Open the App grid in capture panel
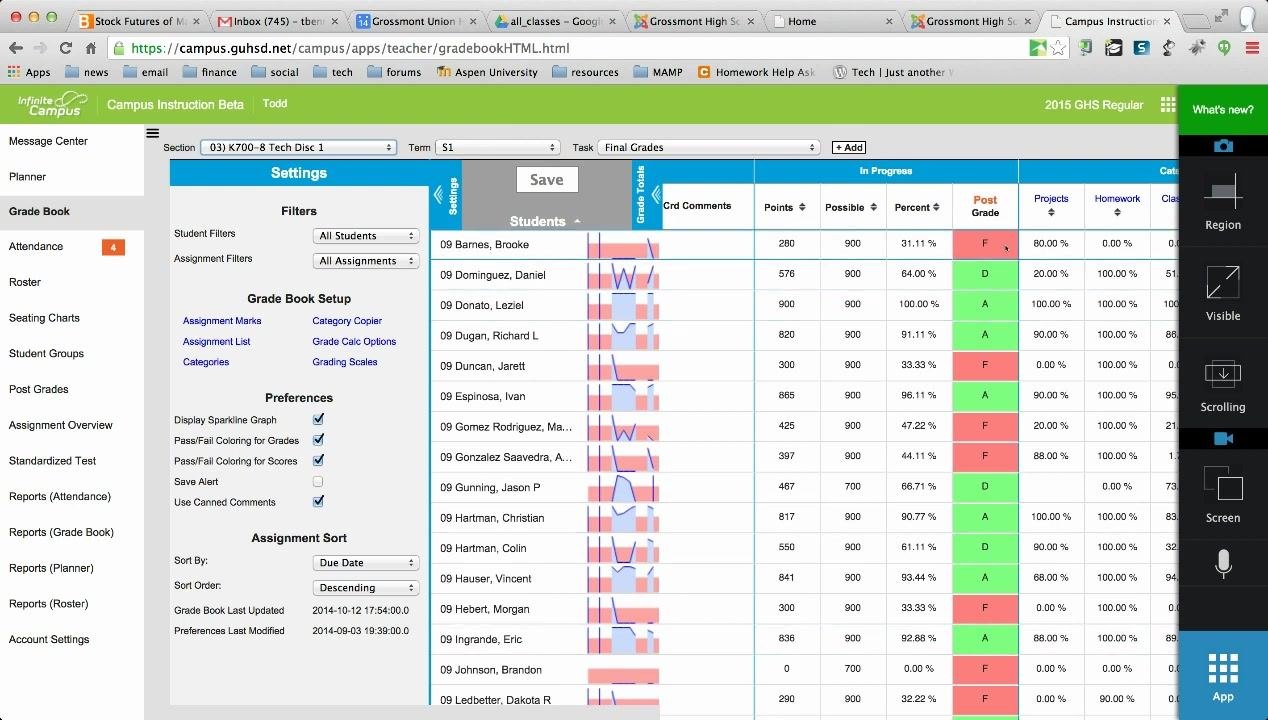 click(x=1223, y=676)
